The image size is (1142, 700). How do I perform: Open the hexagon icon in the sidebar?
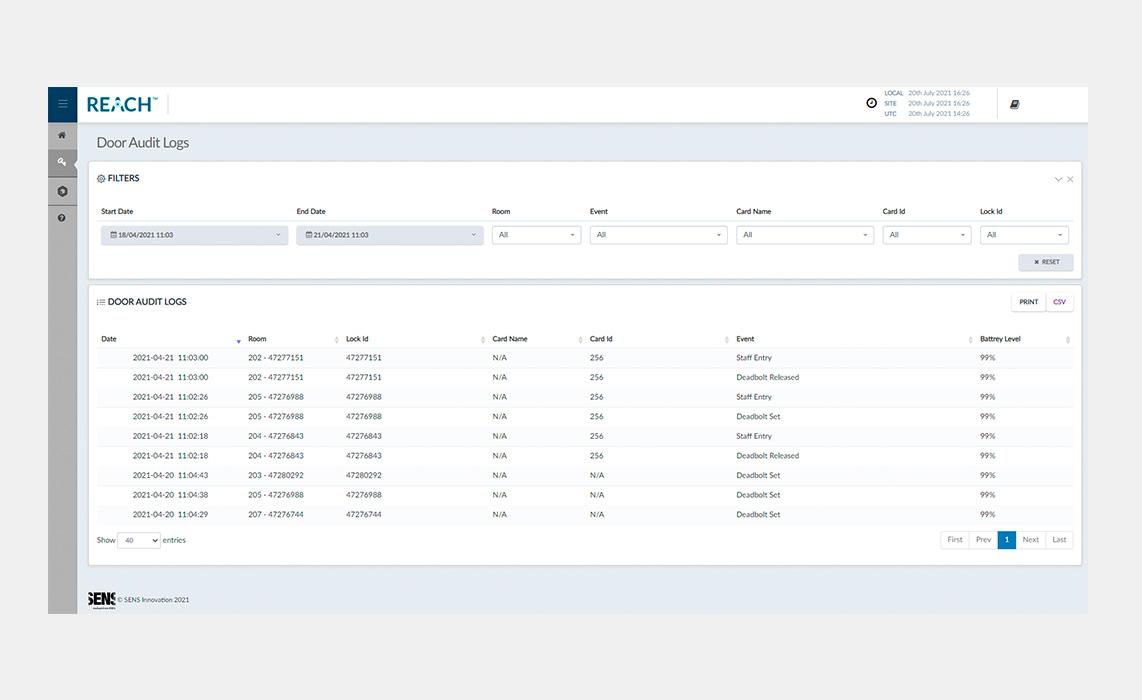(x=62, y=192)
